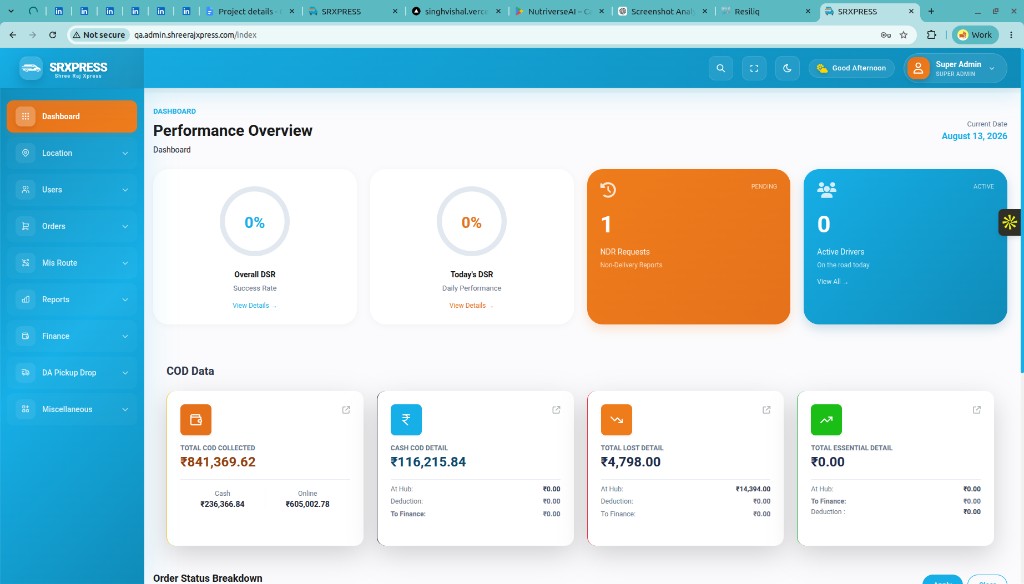Expand the DA Pickup Drop chevron

125,373
